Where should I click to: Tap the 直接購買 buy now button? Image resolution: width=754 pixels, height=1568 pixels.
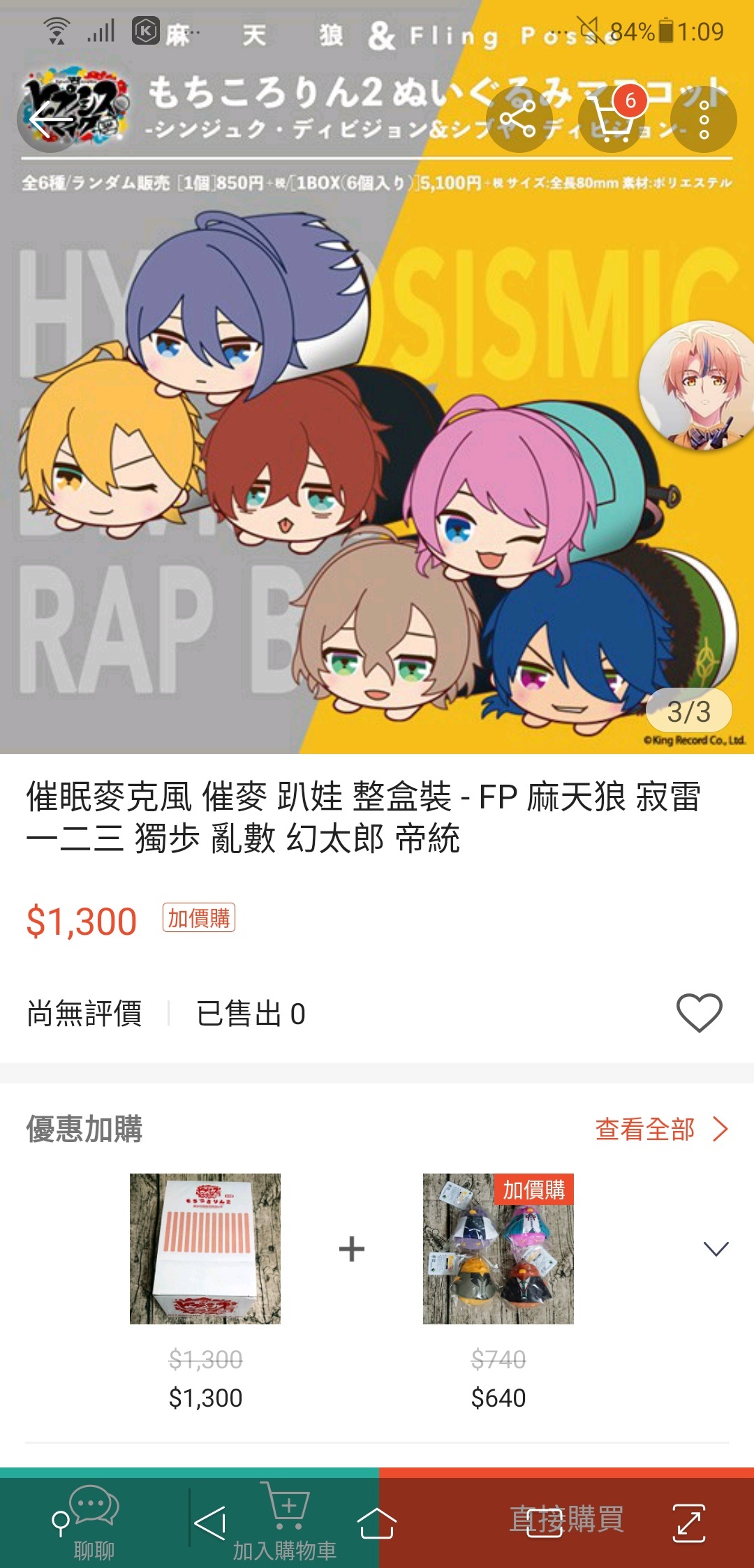pyautogui.click(x=566, y=1519)
